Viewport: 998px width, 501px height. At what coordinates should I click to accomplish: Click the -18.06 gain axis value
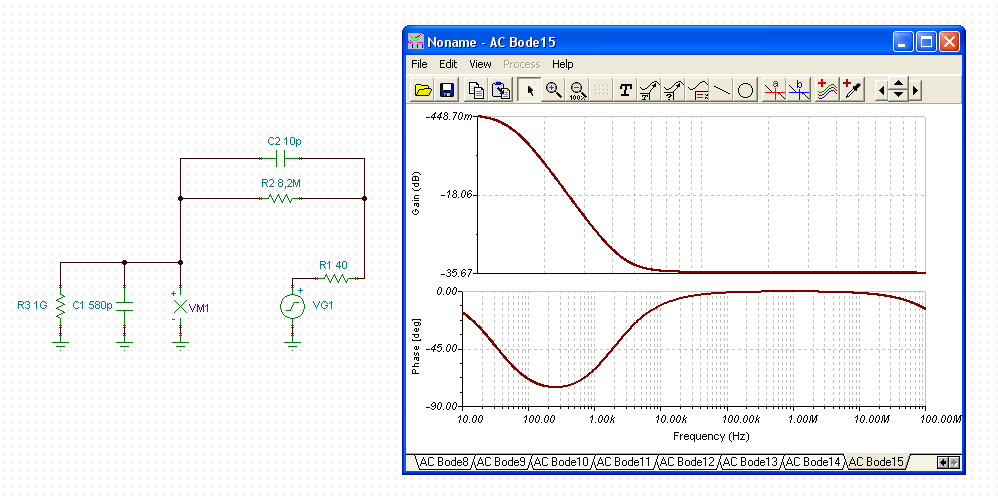point(456,195)
